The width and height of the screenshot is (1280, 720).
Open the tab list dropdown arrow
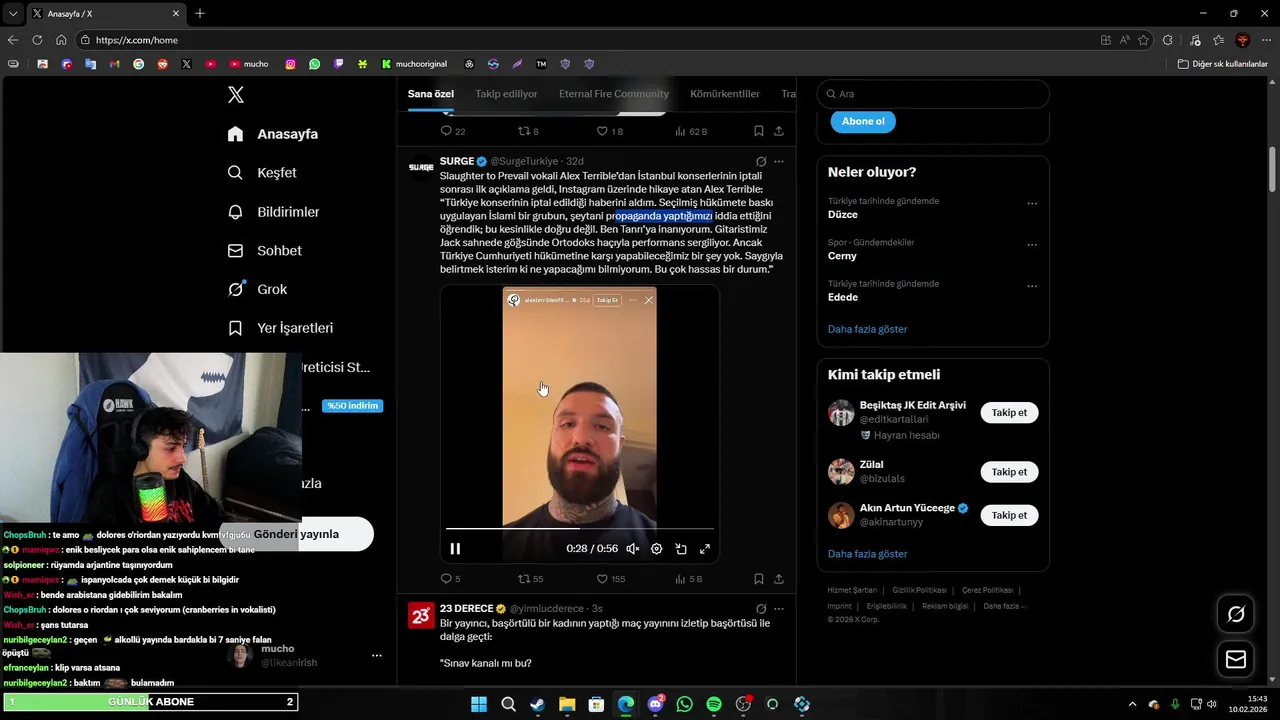(13, 14)
